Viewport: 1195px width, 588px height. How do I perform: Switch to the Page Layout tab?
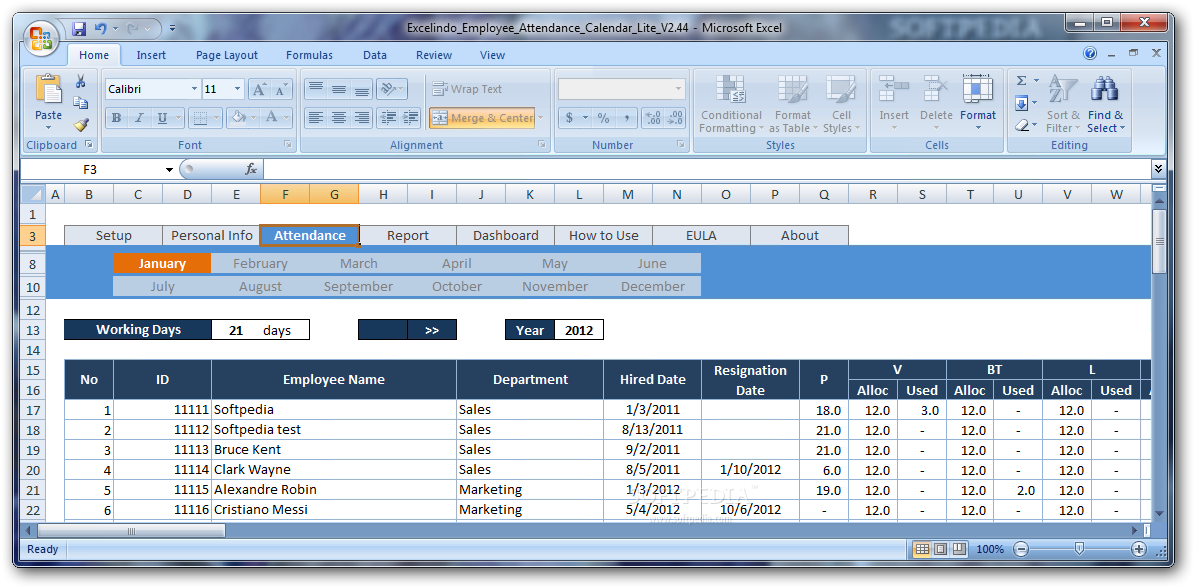pos(226,55)
